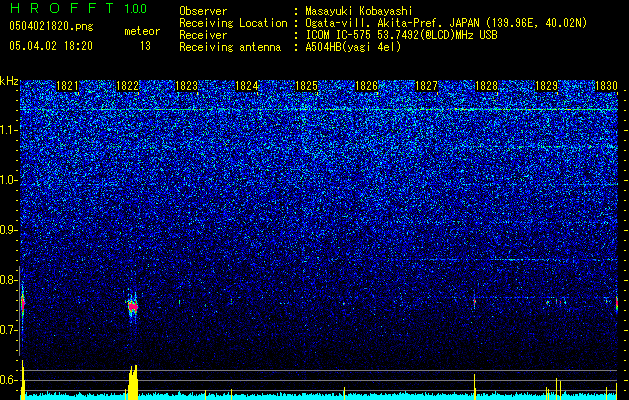Click the 1826 time marker
629x400 pixels.
[x=367, y=86]
